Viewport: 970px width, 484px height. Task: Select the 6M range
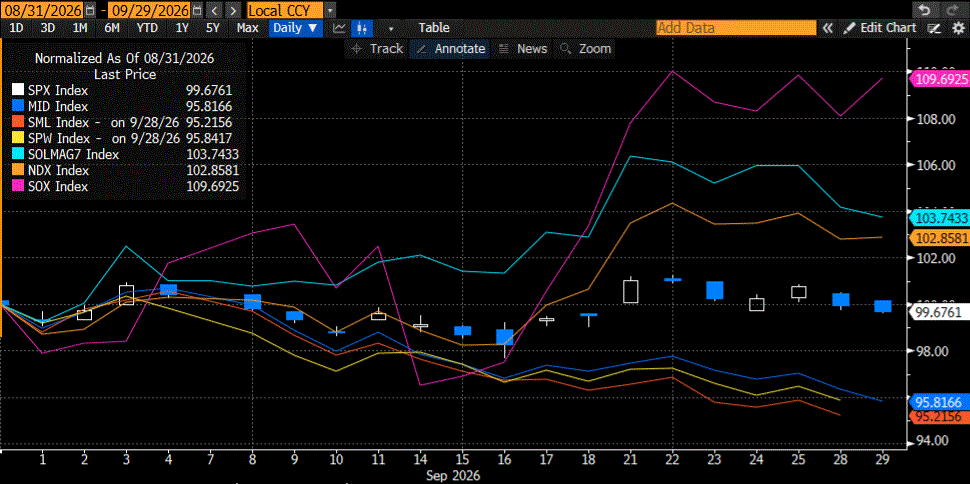[x=112, y=28]
